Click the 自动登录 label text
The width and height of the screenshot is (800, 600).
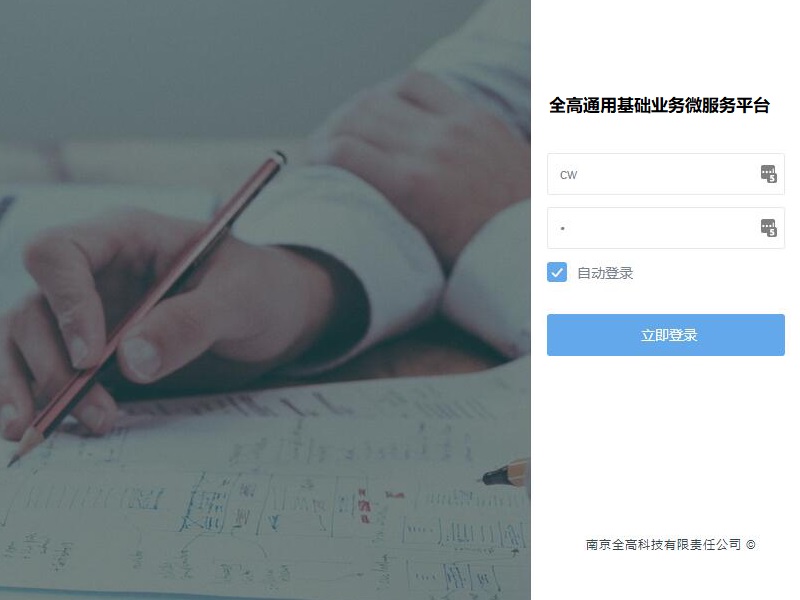coord(605,273)
